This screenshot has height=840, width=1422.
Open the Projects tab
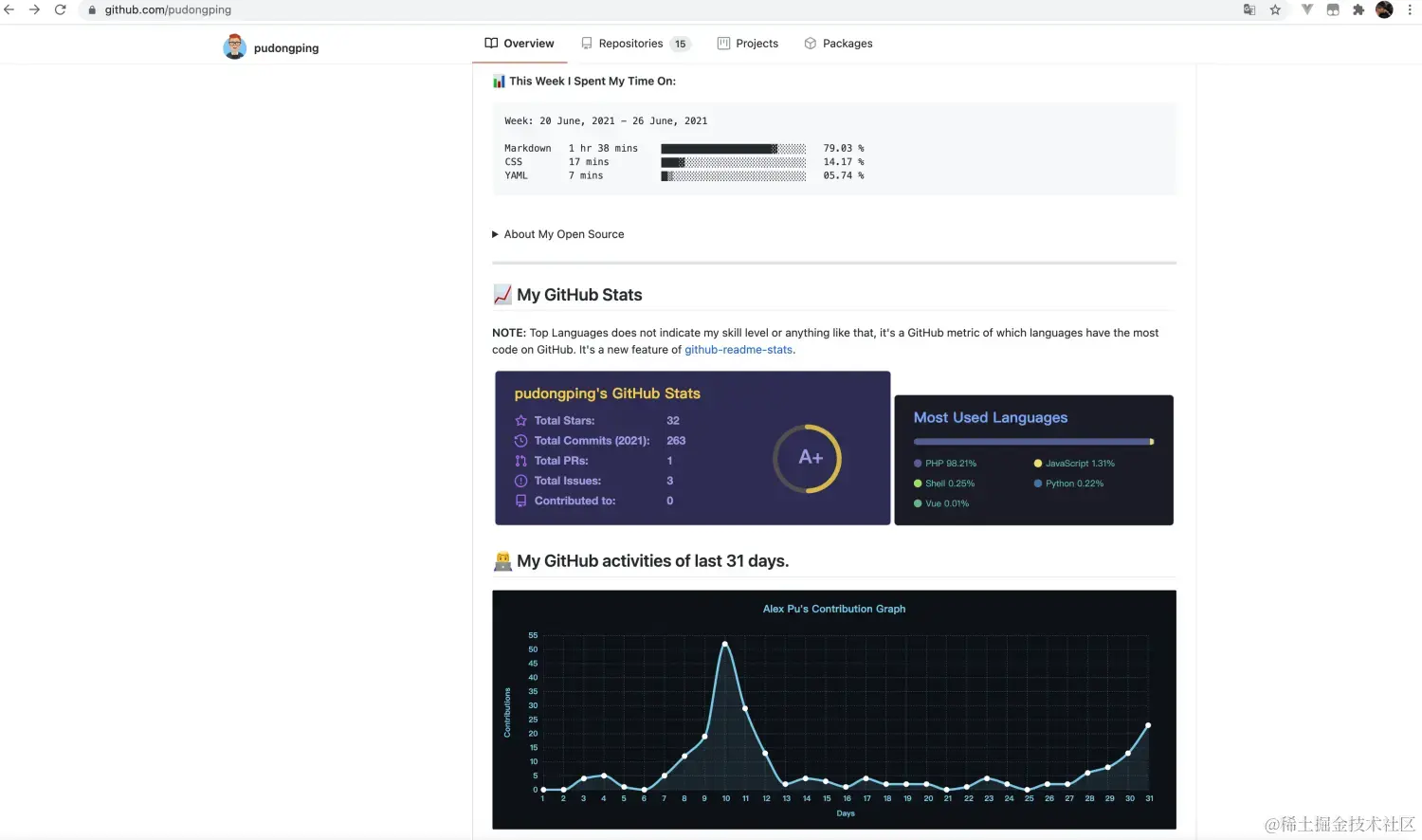pos(748,44)
